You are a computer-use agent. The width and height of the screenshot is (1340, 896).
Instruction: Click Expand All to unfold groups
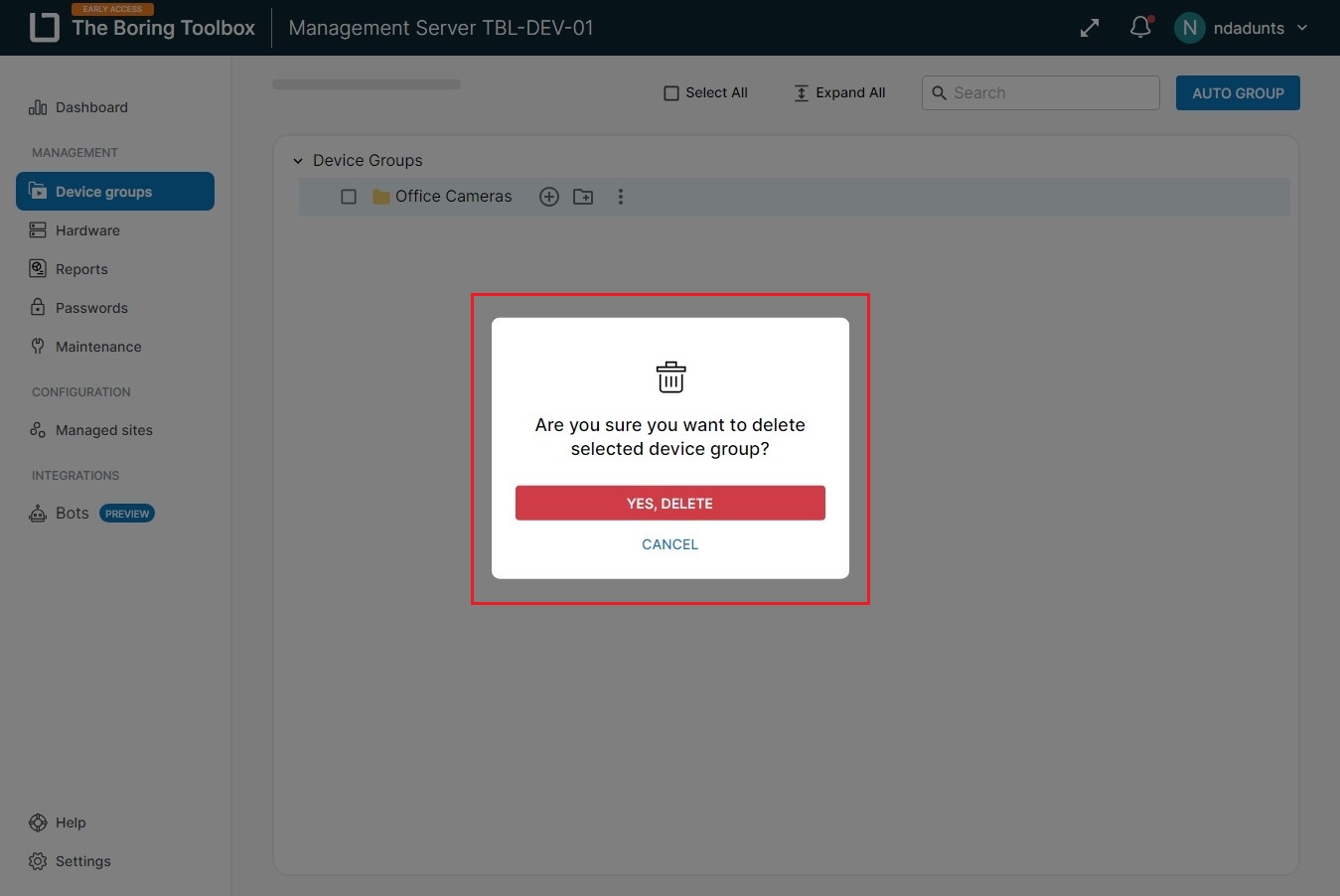(x=839, y=93)
